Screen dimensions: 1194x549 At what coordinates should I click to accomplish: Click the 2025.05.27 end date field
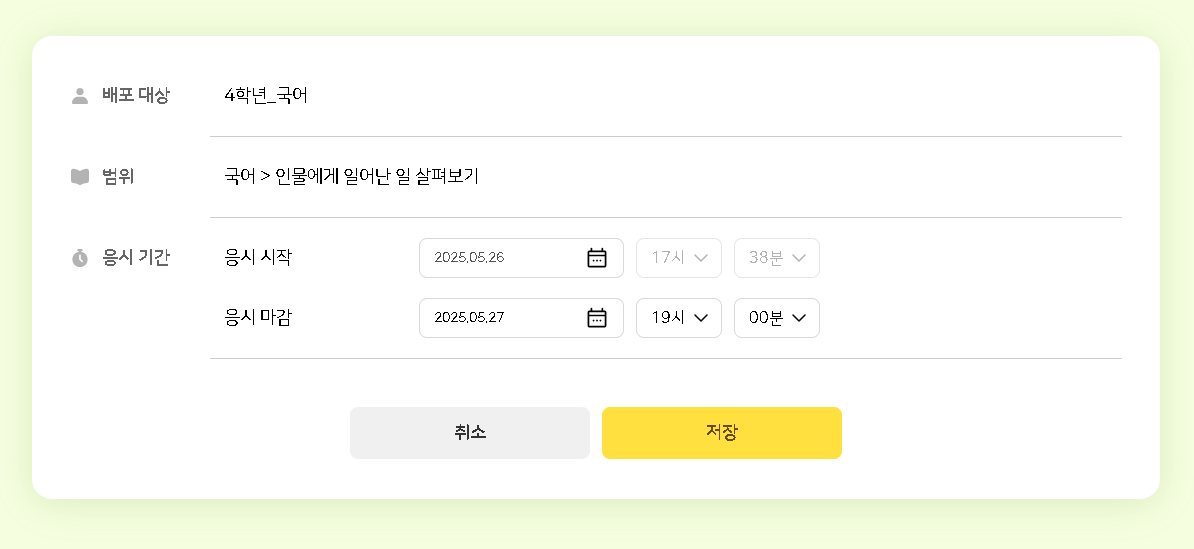(500, 318)
